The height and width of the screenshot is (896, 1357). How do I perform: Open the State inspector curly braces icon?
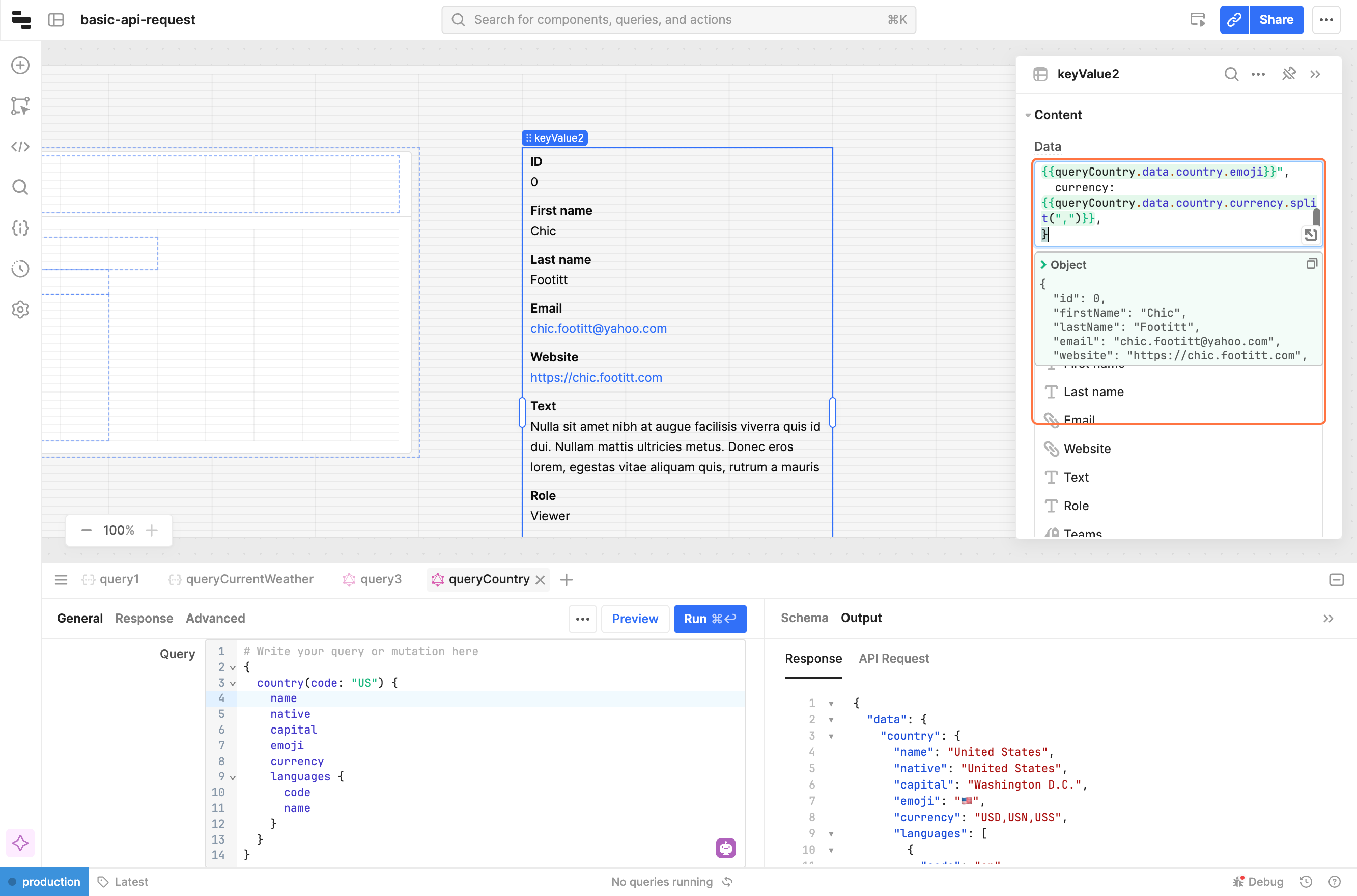click(x=20, y=228)
